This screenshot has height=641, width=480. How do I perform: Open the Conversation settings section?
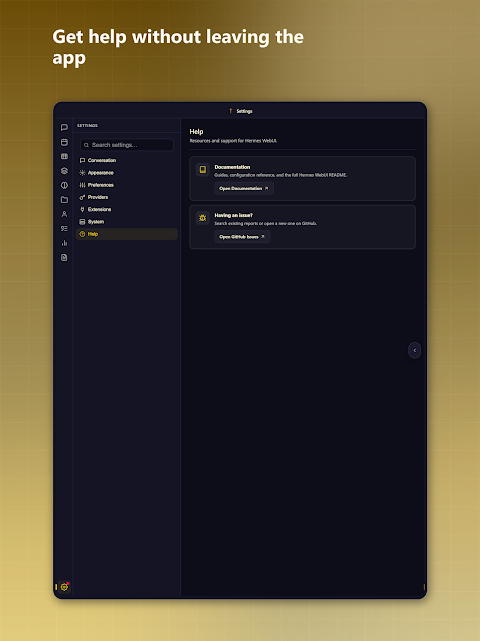pyautogui.click(x=127, y=160)
